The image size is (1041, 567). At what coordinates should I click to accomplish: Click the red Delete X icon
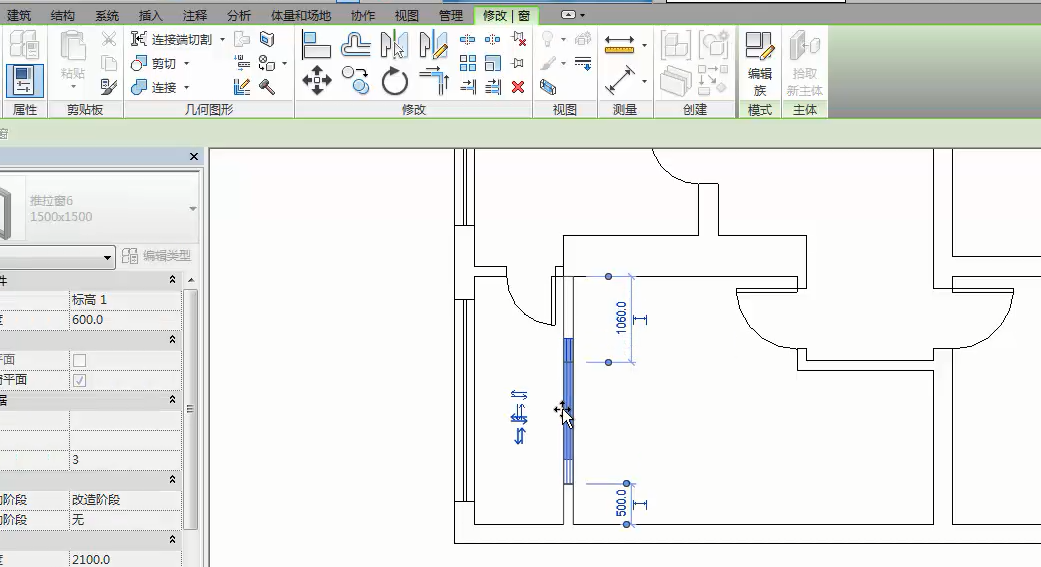518,87
